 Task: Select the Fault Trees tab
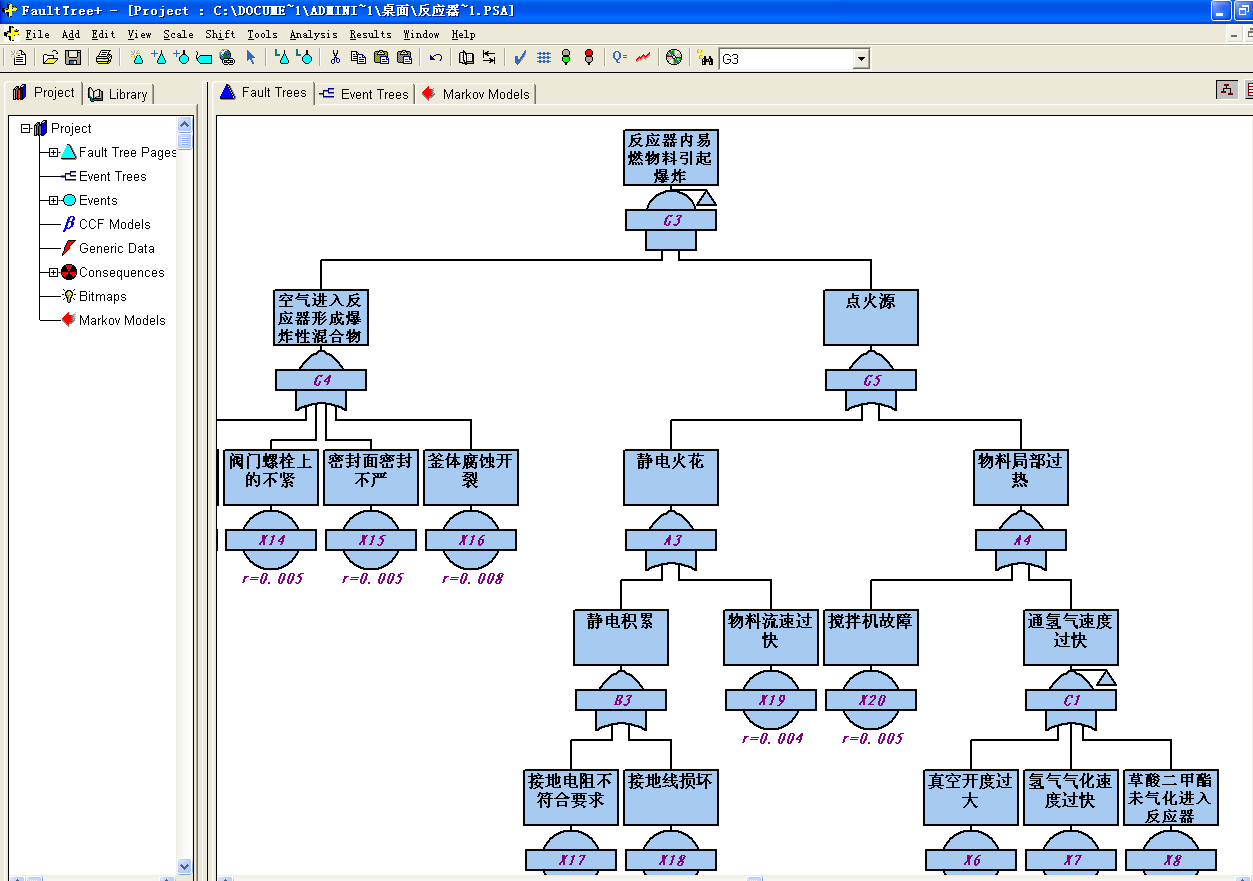click(263, 92)
